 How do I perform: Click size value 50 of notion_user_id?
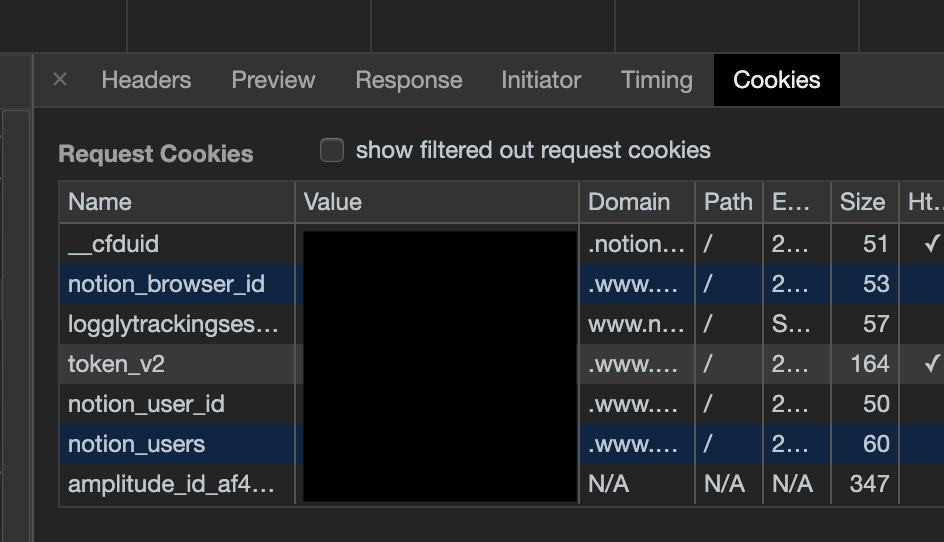[x=876, y=404]
